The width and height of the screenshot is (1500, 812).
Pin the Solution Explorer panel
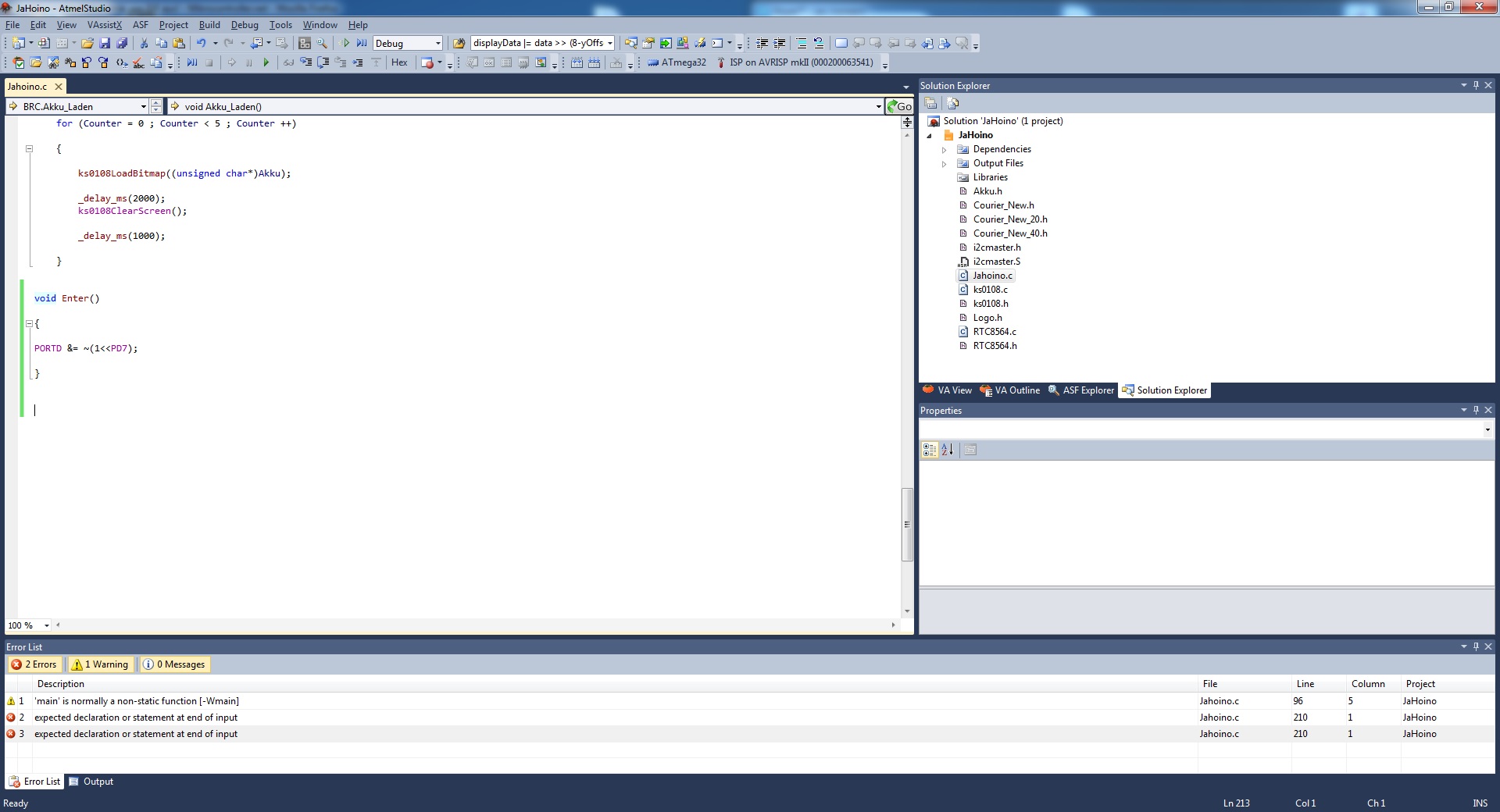[x=1476, y=85]
